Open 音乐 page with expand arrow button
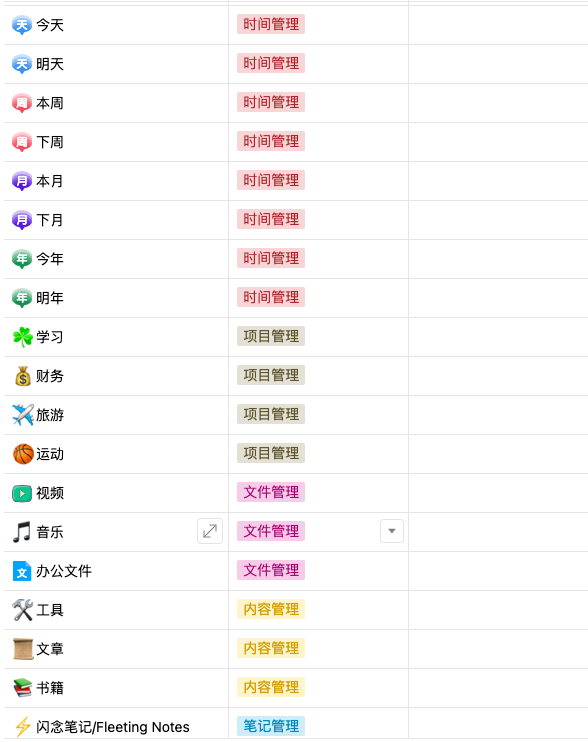The image size is (588, 742). [x=210, y=531]
